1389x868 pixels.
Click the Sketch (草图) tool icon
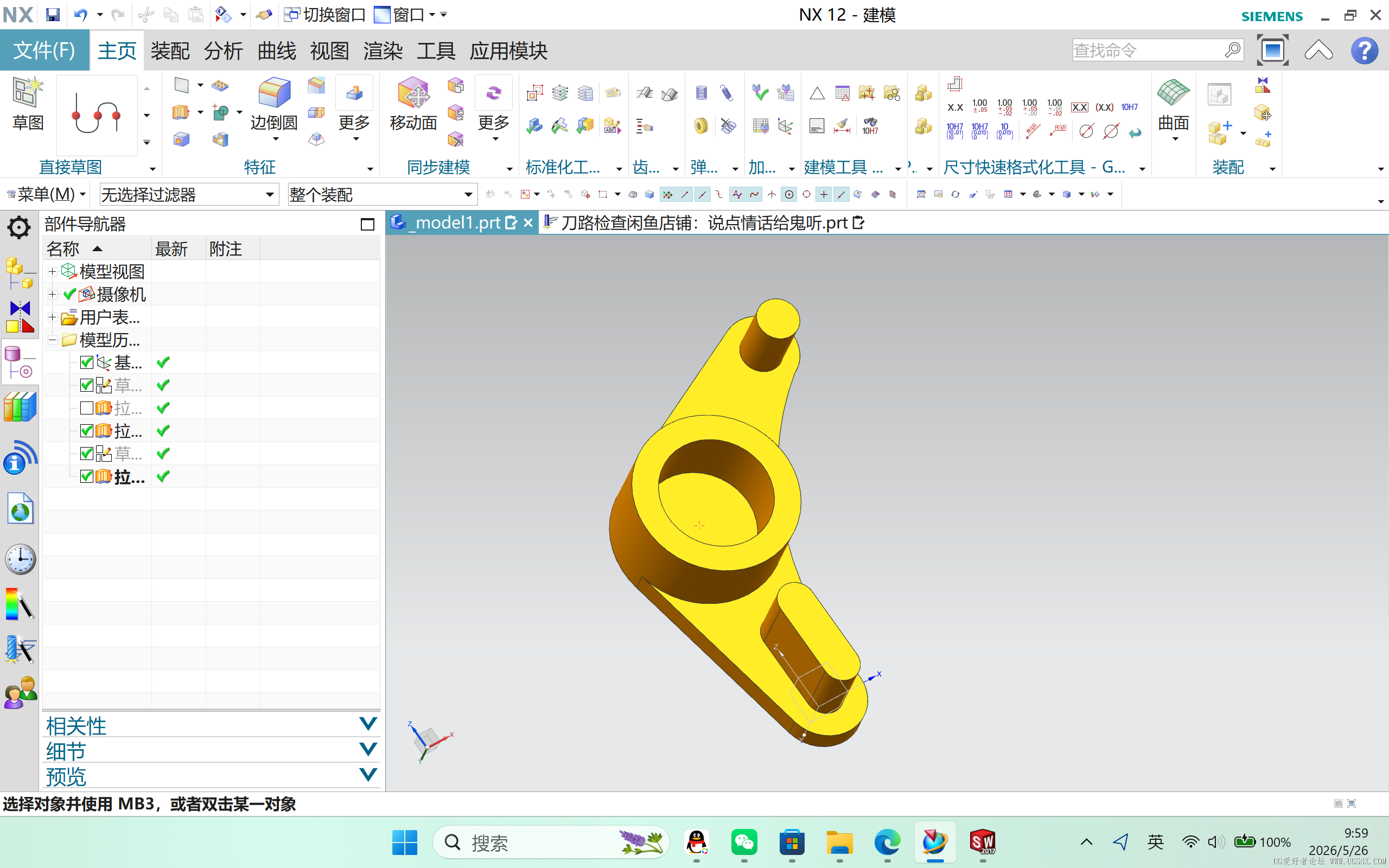tap(28, 92)
